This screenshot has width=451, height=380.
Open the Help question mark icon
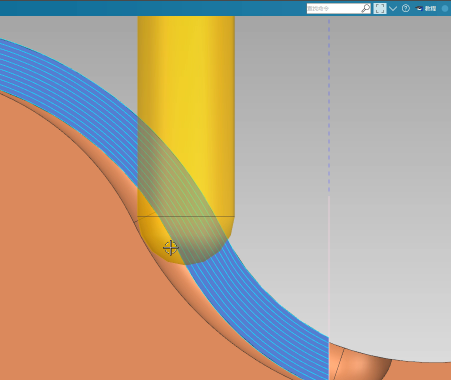406,8
